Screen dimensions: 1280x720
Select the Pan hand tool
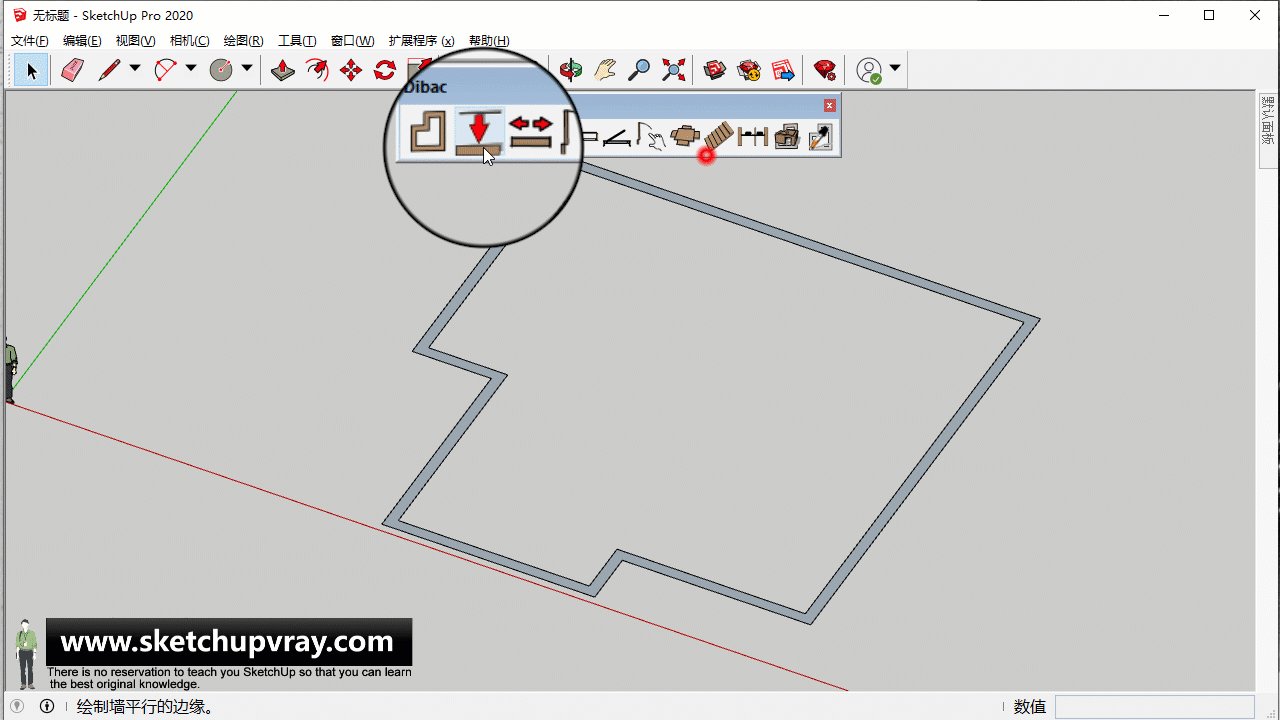(605, 70)
